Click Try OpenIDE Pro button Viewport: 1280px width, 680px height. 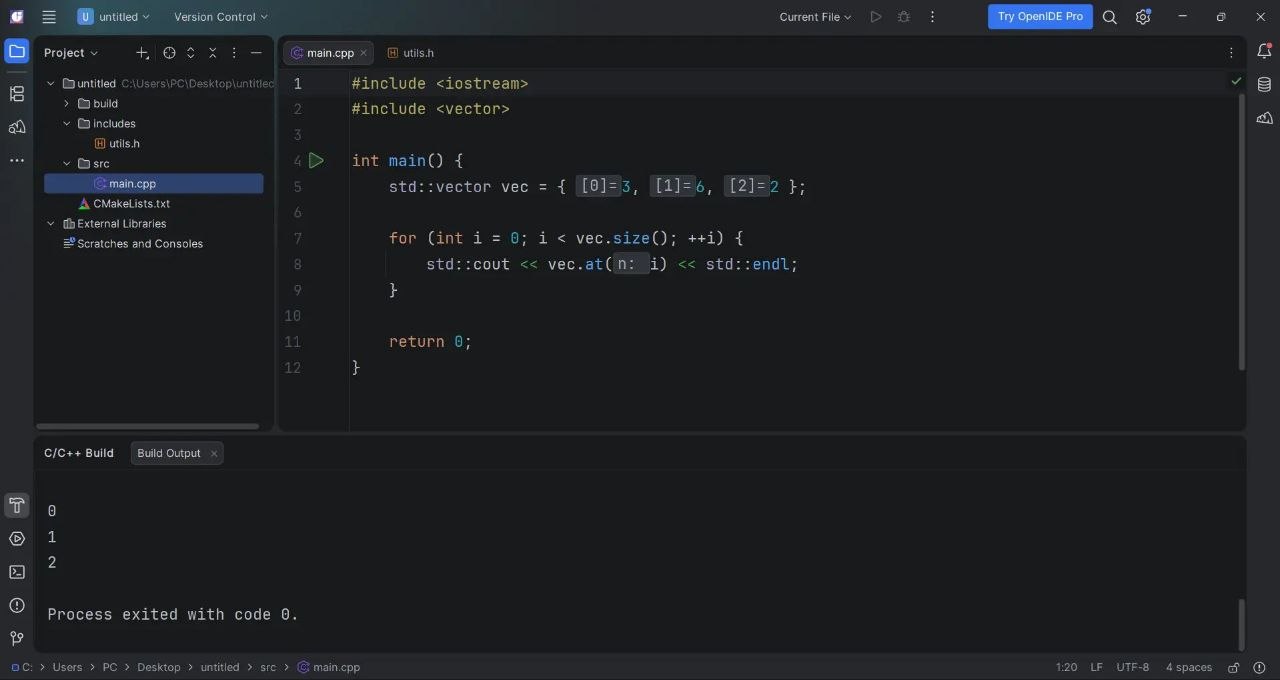1040,17
